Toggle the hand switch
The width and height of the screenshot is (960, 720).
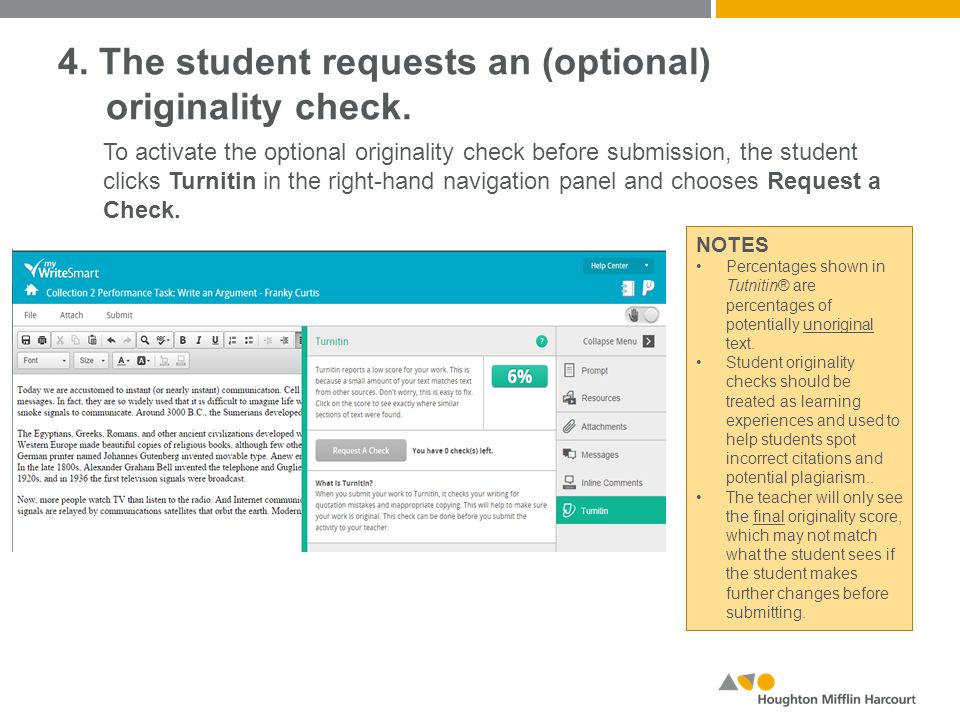642,315
